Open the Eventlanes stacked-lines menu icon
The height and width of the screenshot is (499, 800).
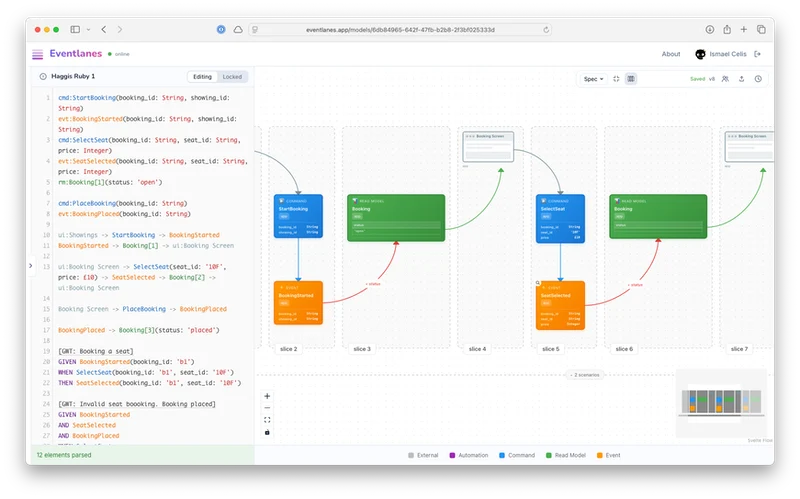[37, 54]
